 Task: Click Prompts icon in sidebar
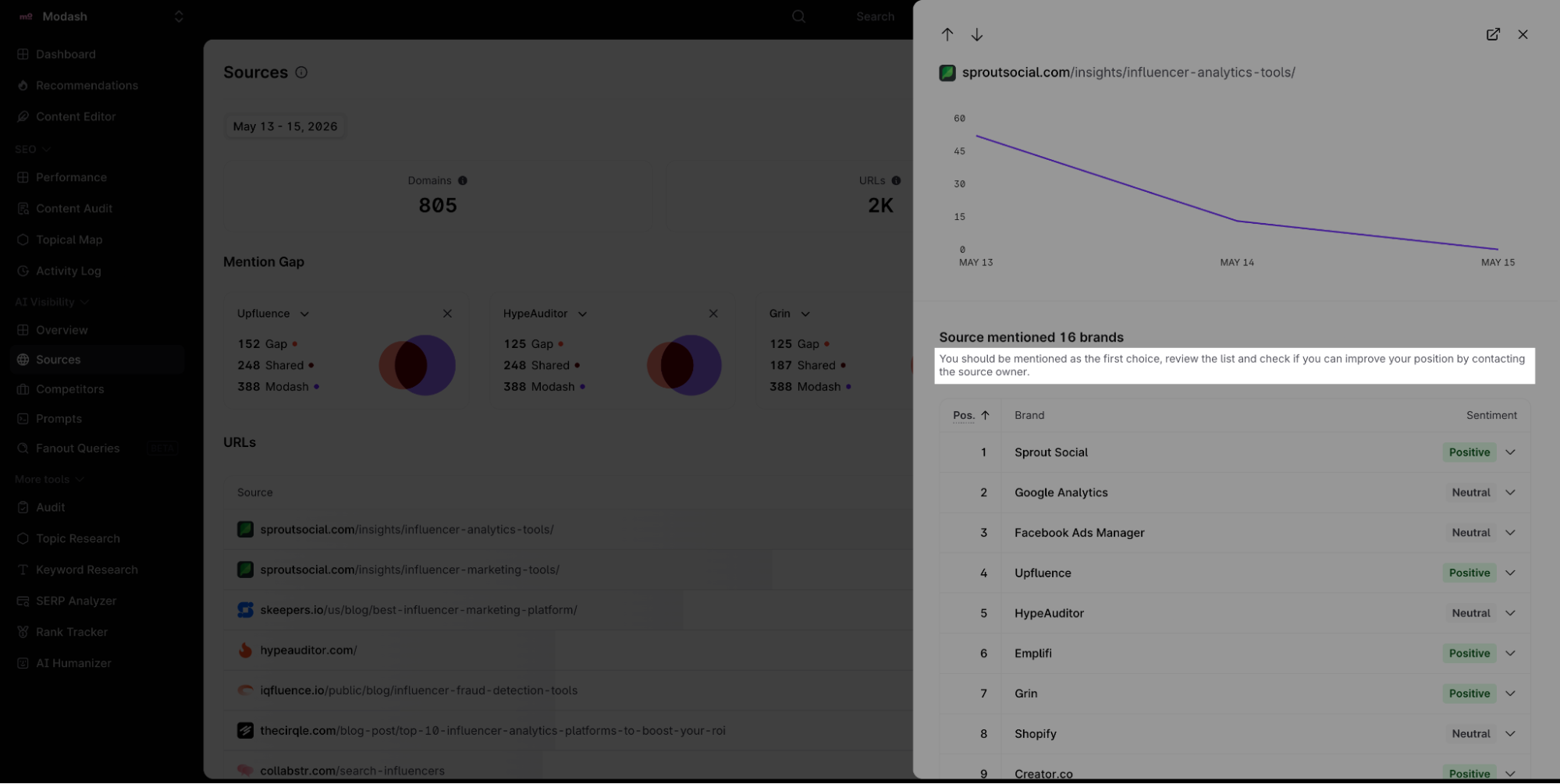[23, 419]
